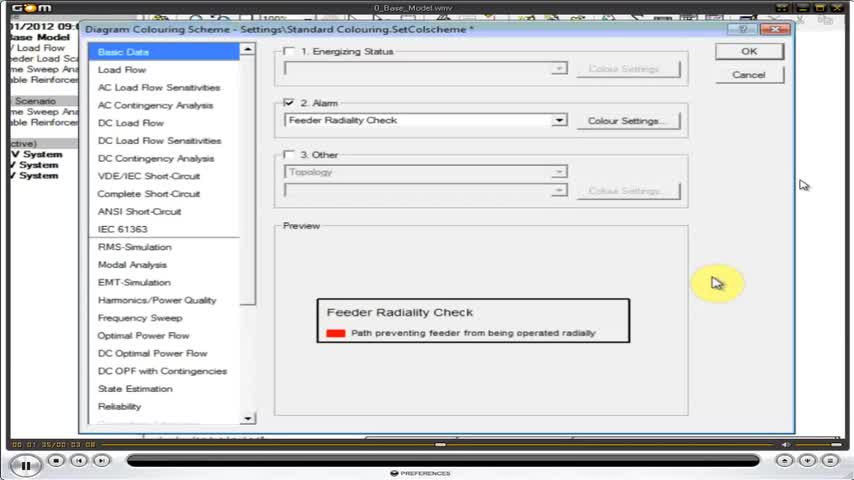The width and height of the screenshot is (854, 480).
Task: Click the eject/open file icon in player
Action: pyautogui.click(x=784, y=461)
